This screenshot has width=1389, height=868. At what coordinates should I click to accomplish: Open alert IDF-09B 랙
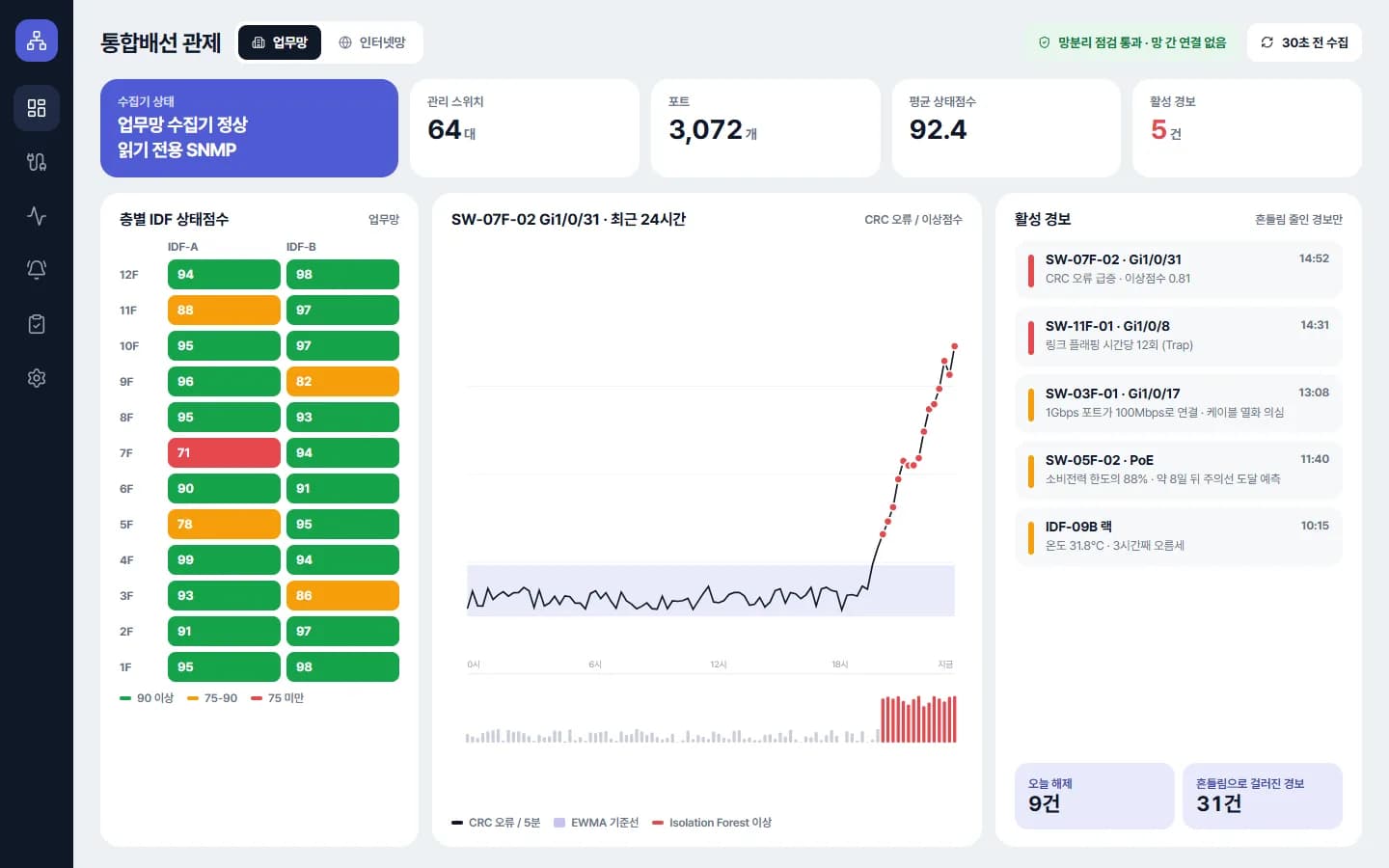(1179, 536)
